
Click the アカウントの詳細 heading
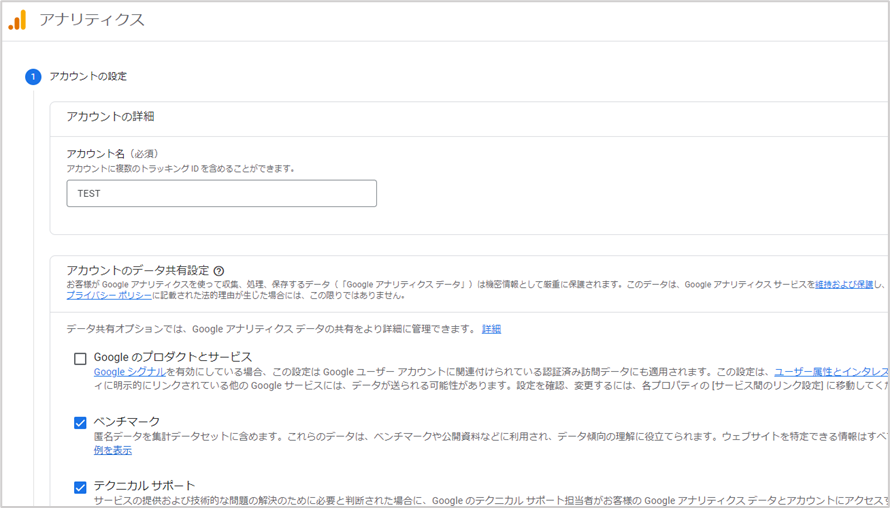(111, 116)
